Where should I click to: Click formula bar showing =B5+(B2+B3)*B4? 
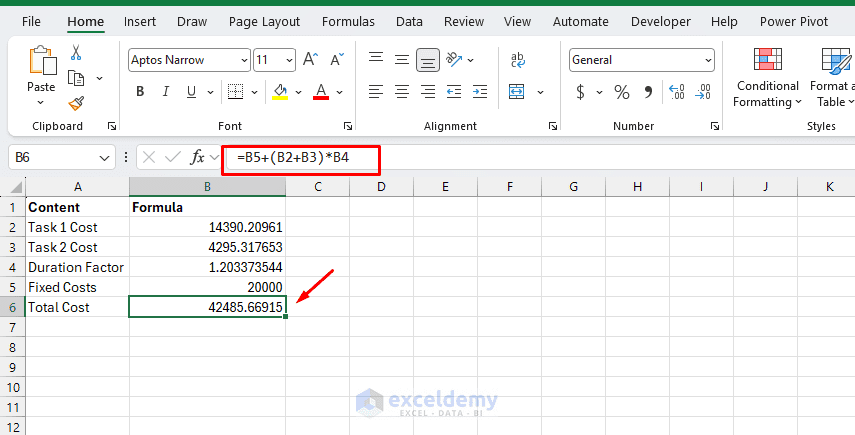pyautogui.click(x=538, y=158)
